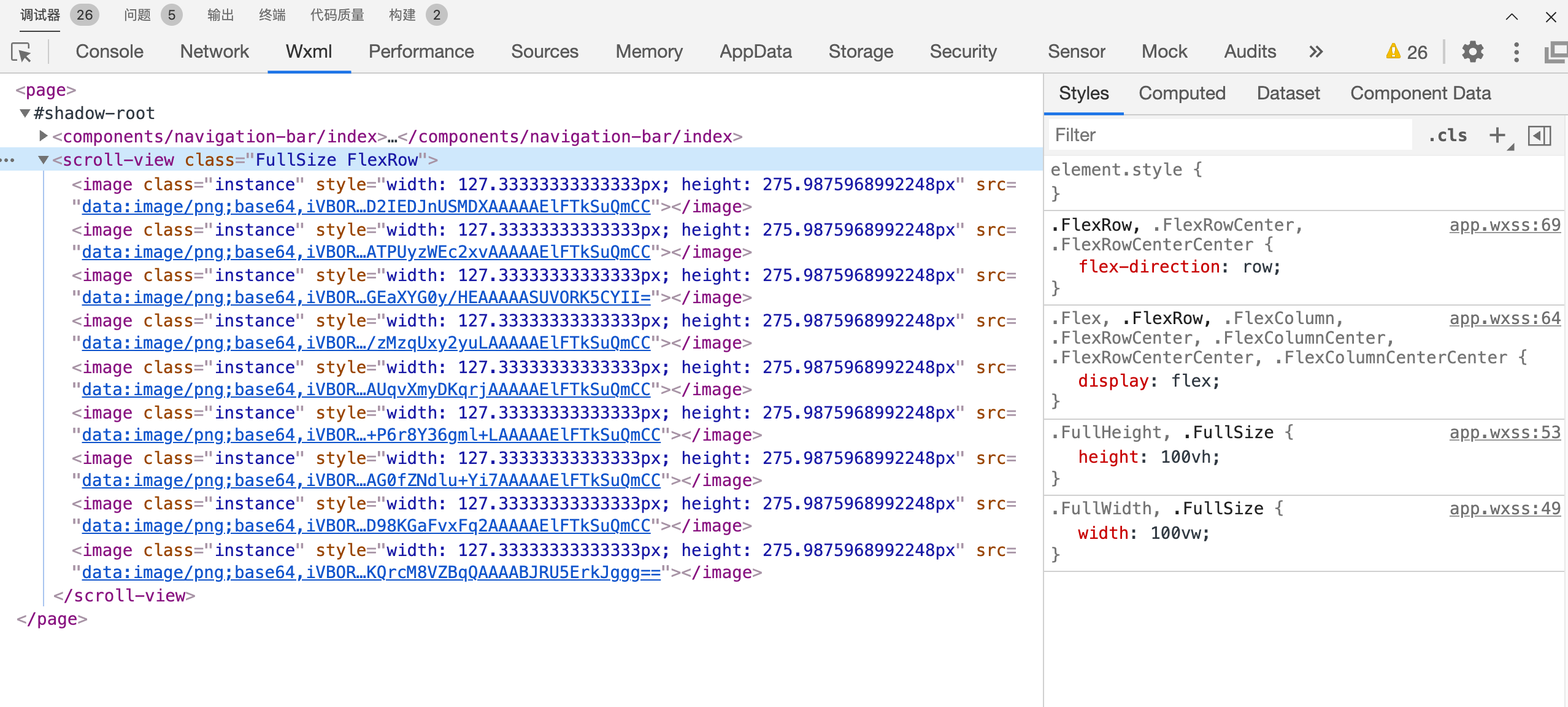Switch to the Network tab
The height and width of the screenshot is (707, 1568).
pos(214,52)
